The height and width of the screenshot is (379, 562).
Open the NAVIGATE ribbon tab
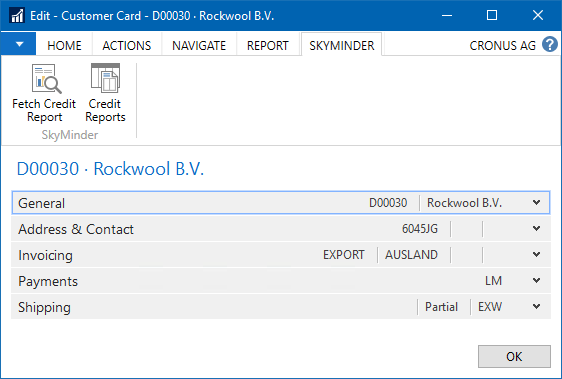tap(199, 46)
